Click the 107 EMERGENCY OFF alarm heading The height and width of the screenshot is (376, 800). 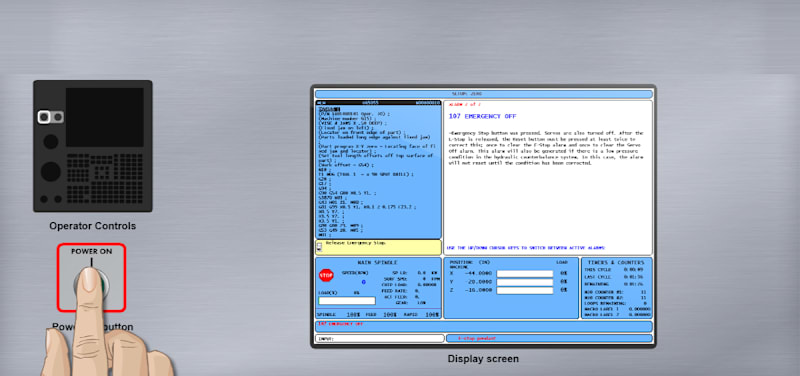[482, 117]
